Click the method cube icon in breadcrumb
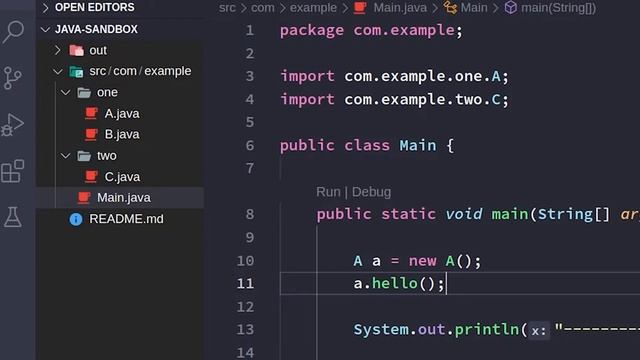Viewport: 640px width, 360px height. (x=511, y=8)
